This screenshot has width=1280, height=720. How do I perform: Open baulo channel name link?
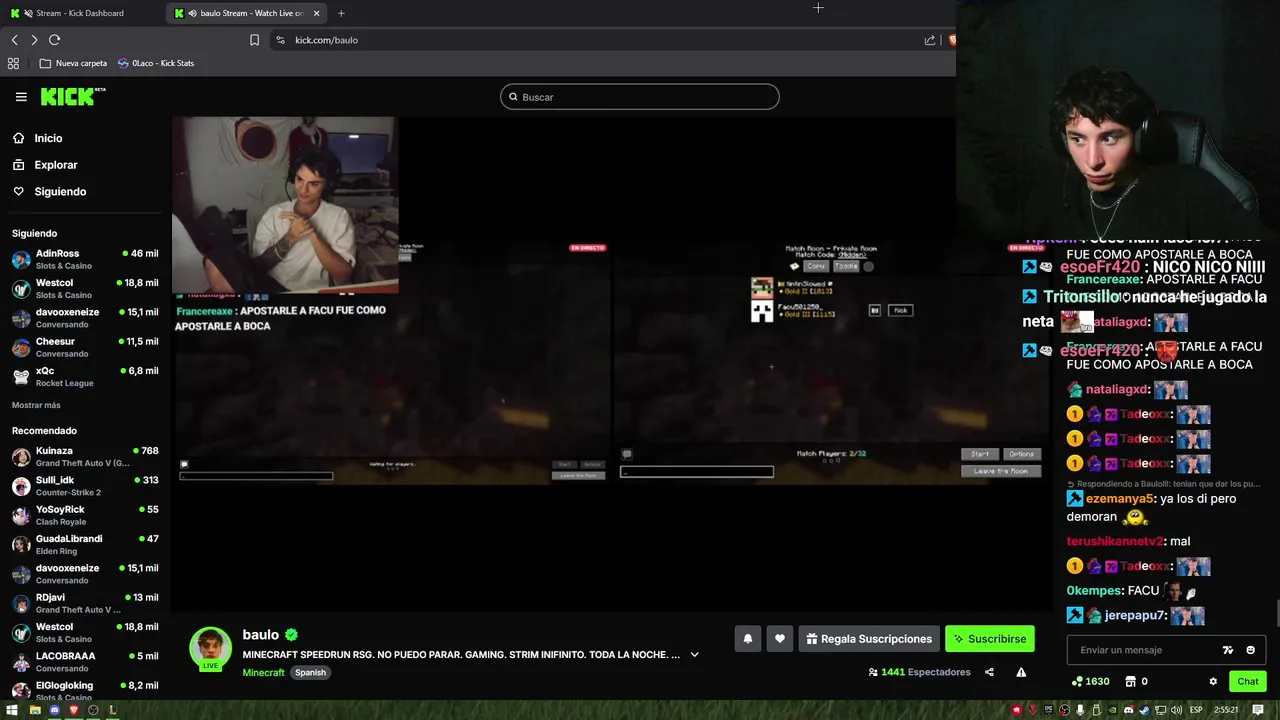(260, 635)
